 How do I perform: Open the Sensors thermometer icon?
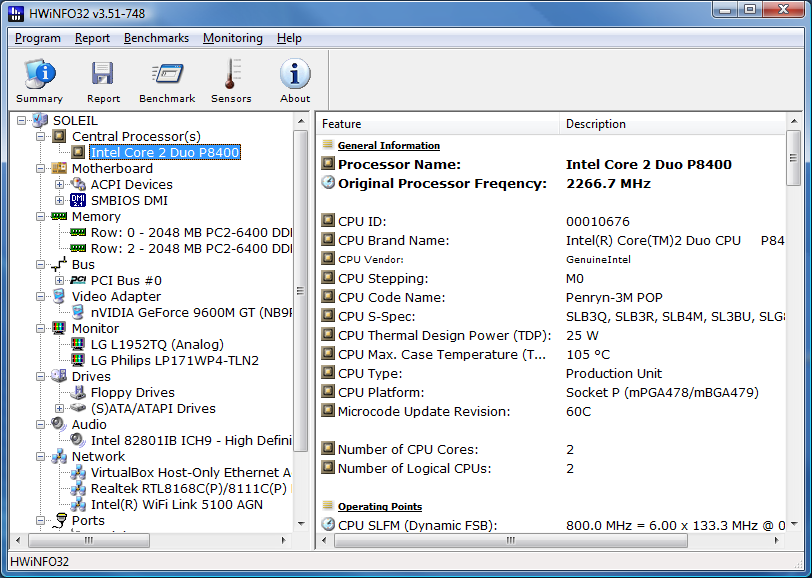[x=231, y=74]
